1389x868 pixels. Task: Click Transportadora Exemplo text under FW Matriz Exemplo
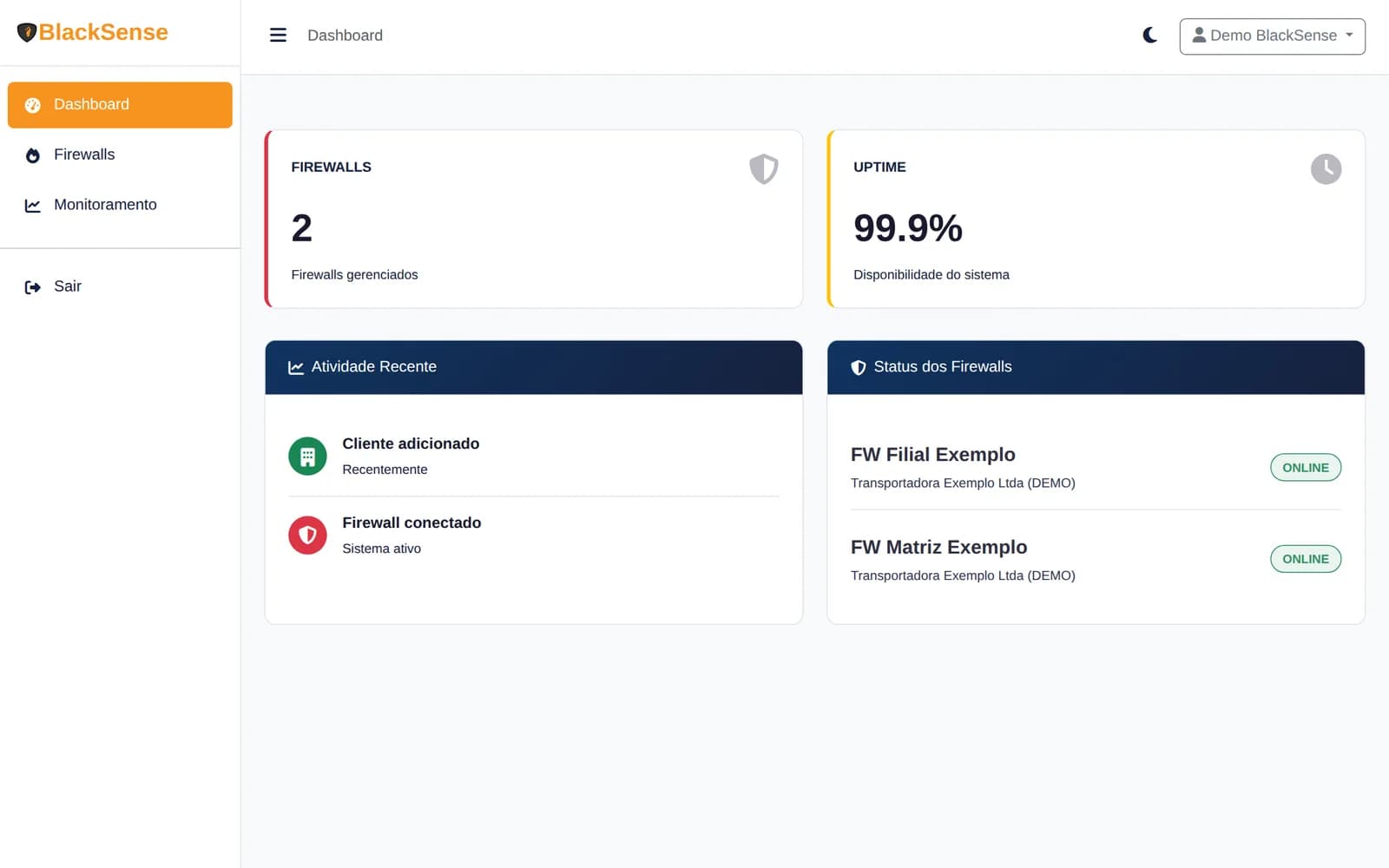[963, 575]
